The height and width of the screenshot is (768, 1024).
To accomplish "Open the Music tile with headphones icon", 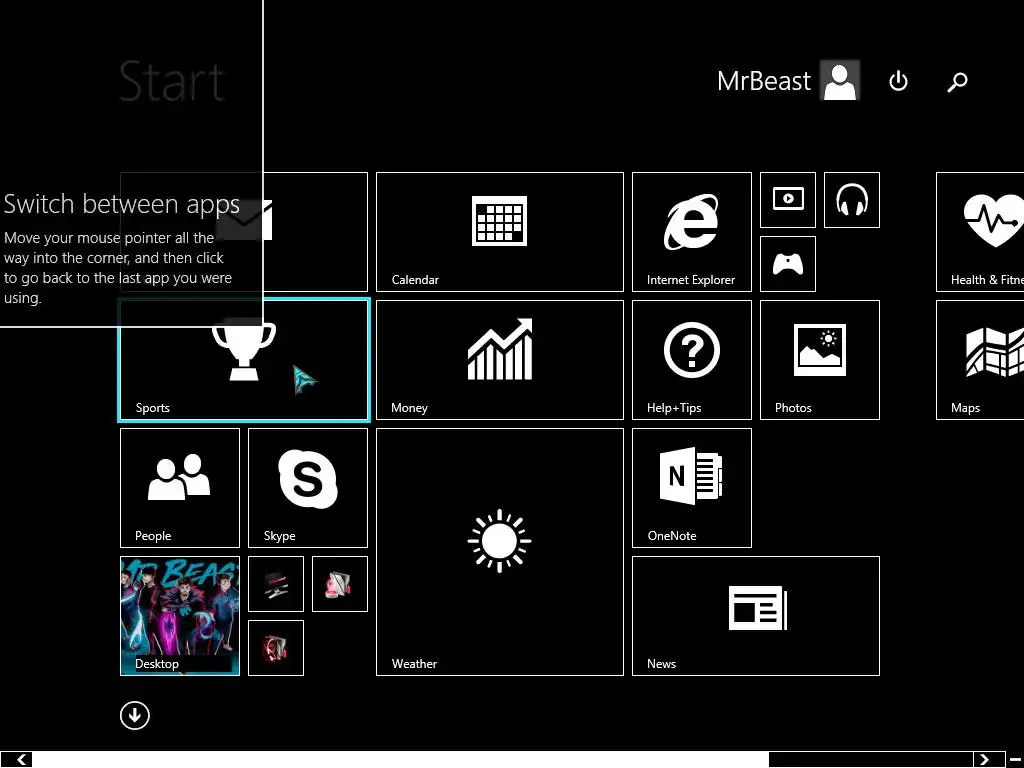I will point(852,200).
